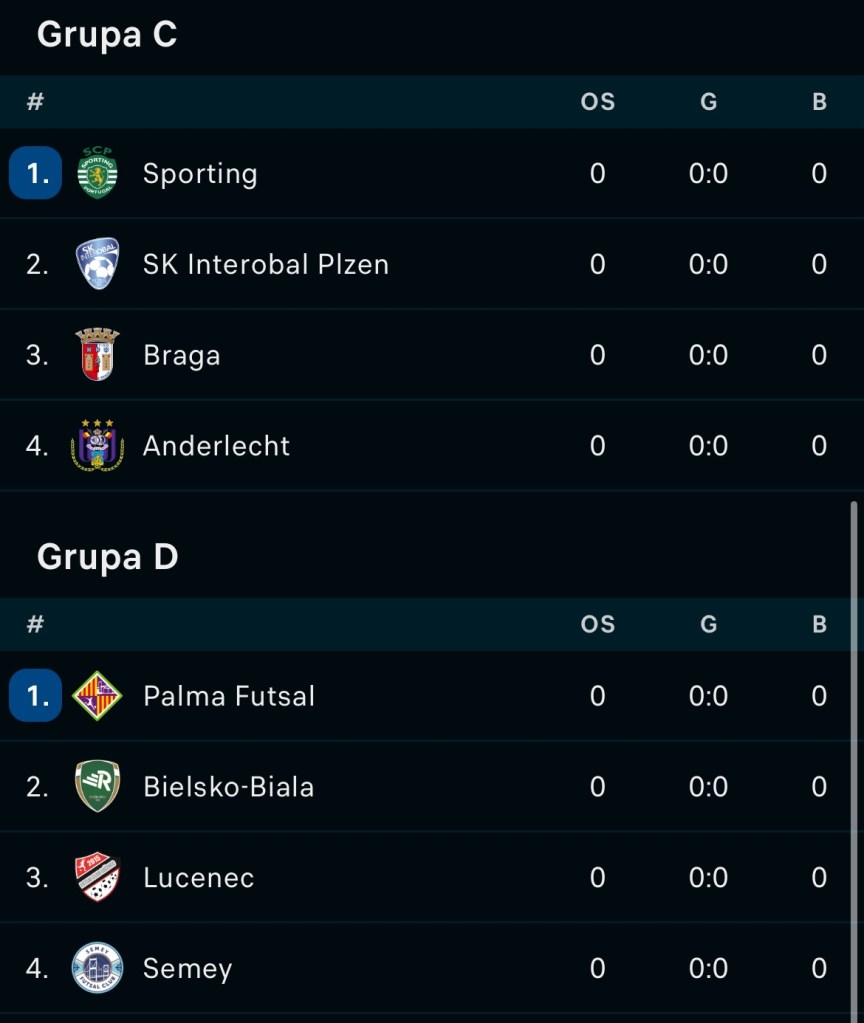Viewport: 864px width, 1023px height.
Task: Select the Lucenec team name
Action: 198,878
